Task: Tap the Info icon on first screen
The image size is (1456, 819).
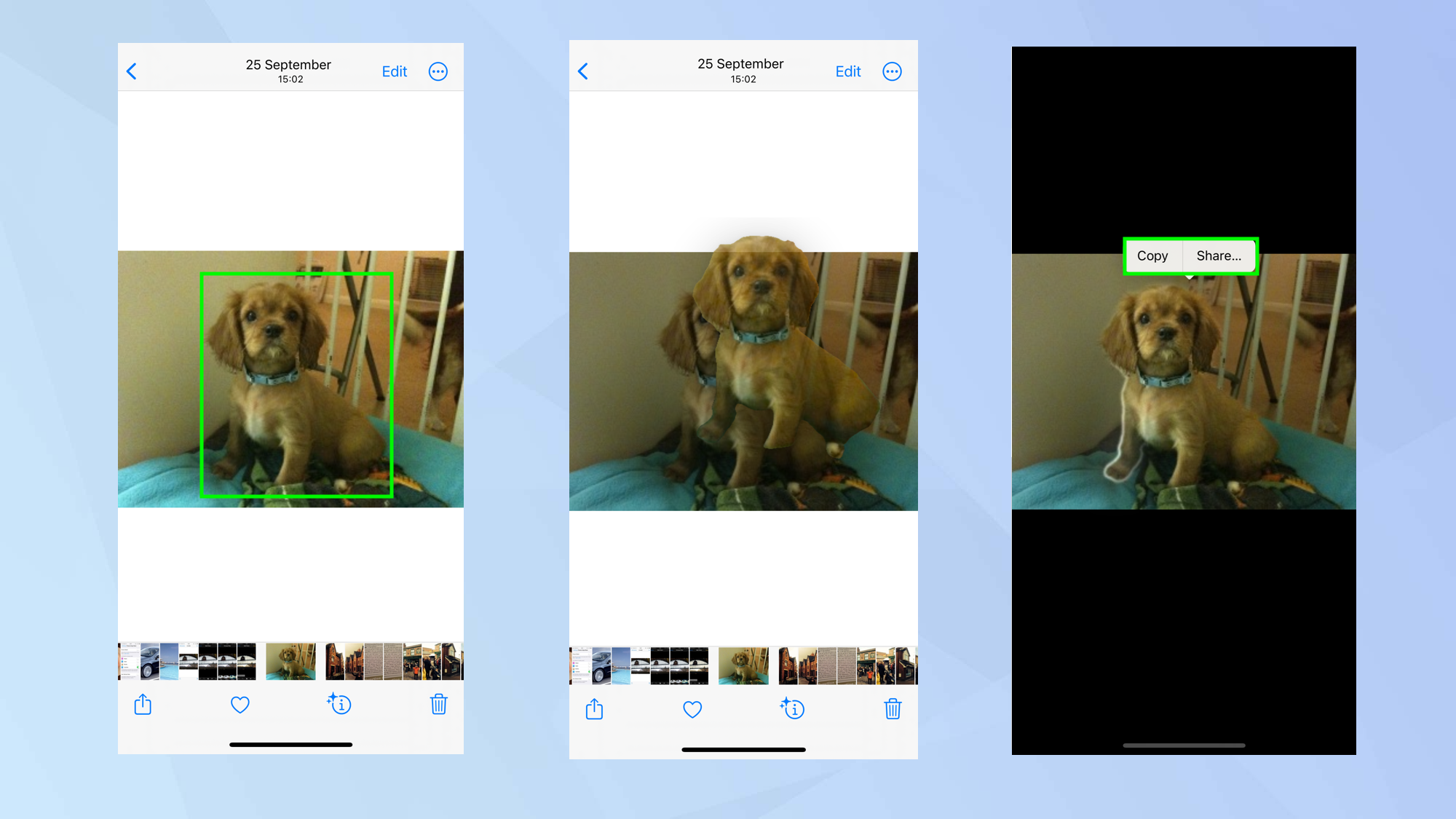Action: point(339,704)
